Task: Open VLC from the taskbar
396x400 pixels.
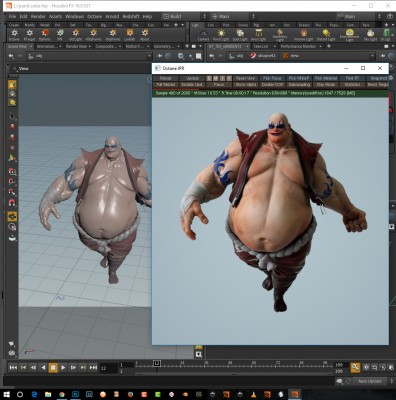Action: (253, 394)
